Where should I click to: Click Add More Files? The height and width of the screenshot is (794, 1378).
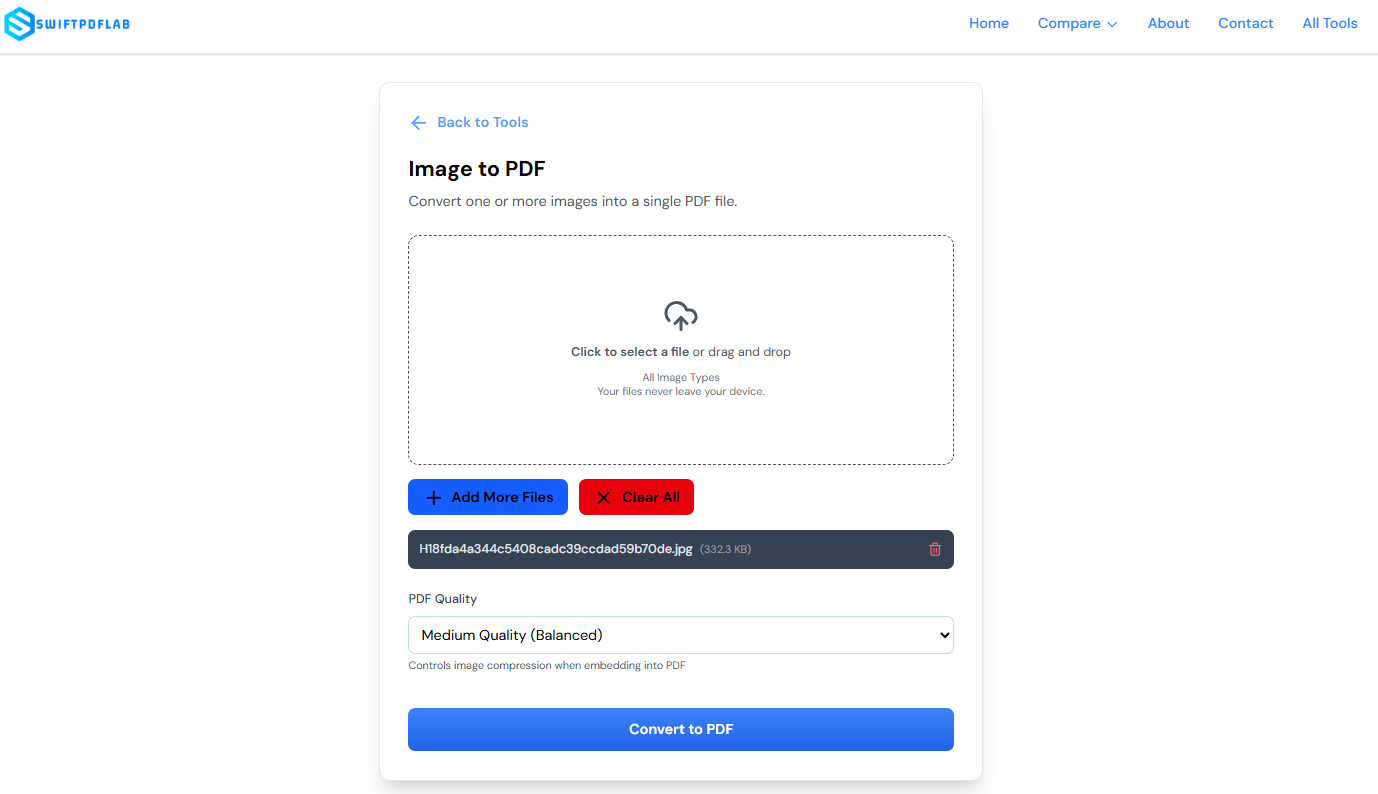[x=487, y=497]
